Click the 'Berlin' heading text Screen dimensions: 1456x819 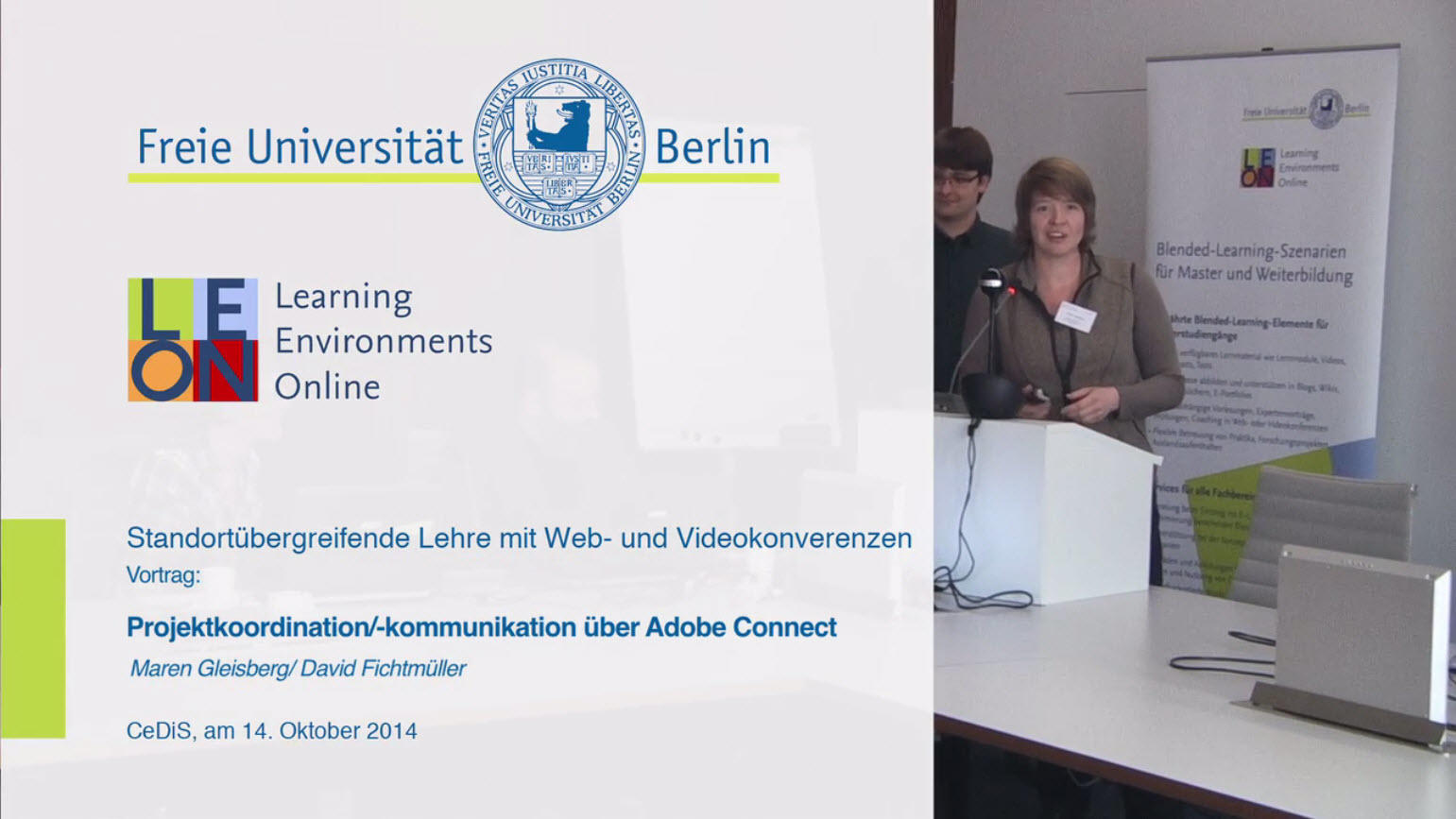tap(713, 147)
